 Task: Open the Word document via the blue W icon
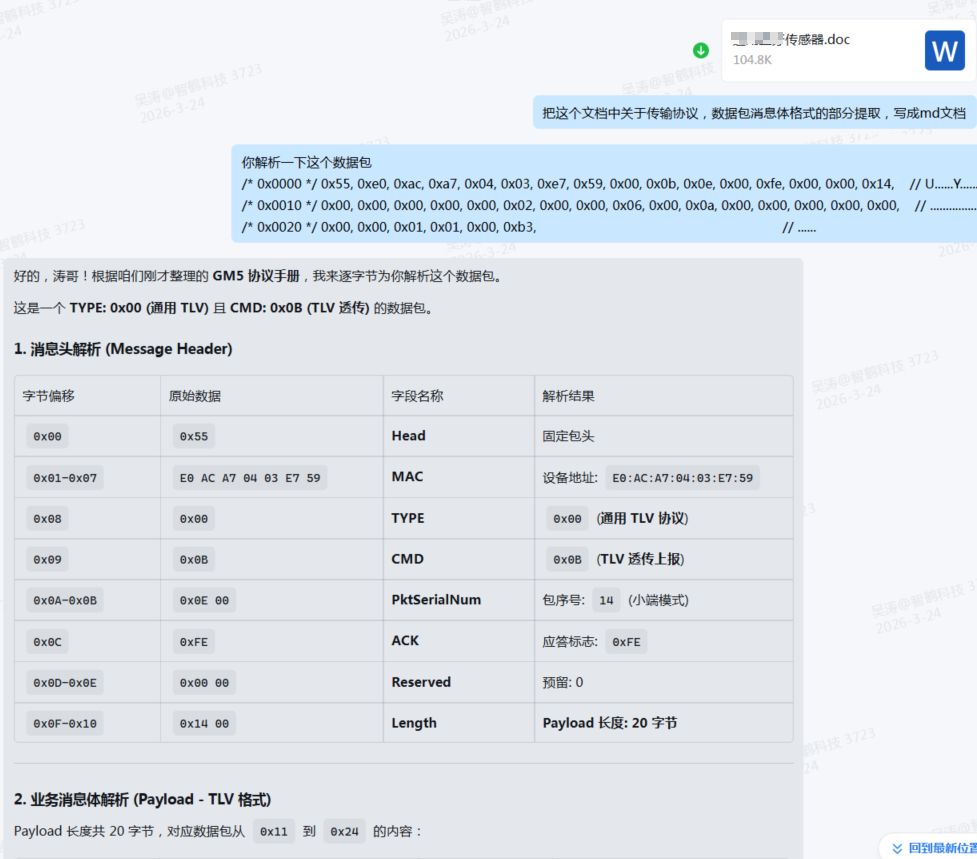943,49
